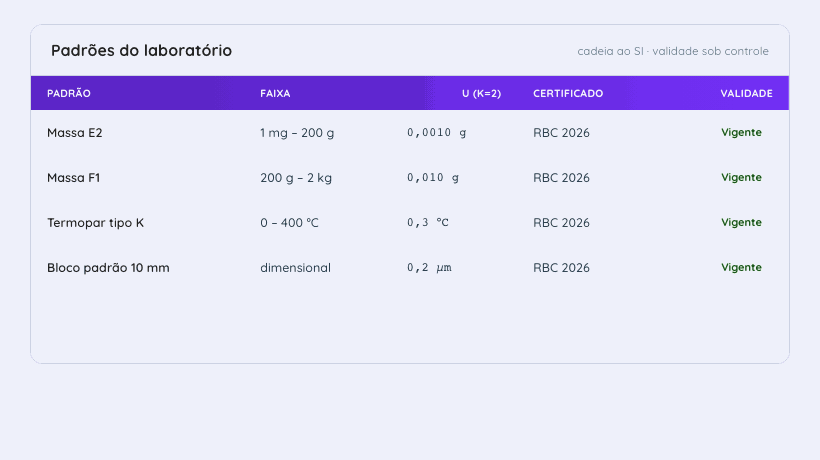Click RBC 2026 in Bloco padrão row
Screen dimensions: 820x460
point(561,268)
